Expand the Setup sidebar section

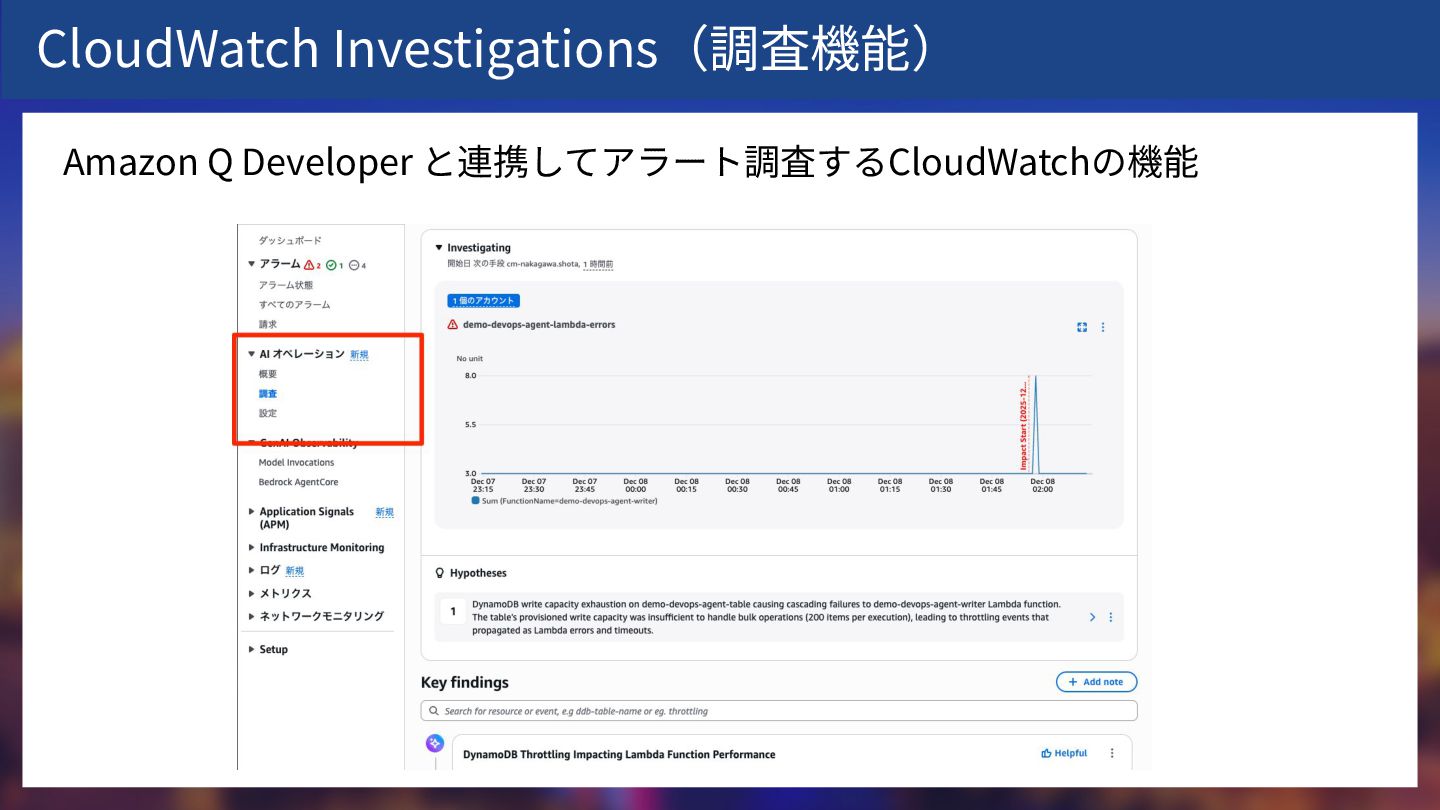click(252, 649)
